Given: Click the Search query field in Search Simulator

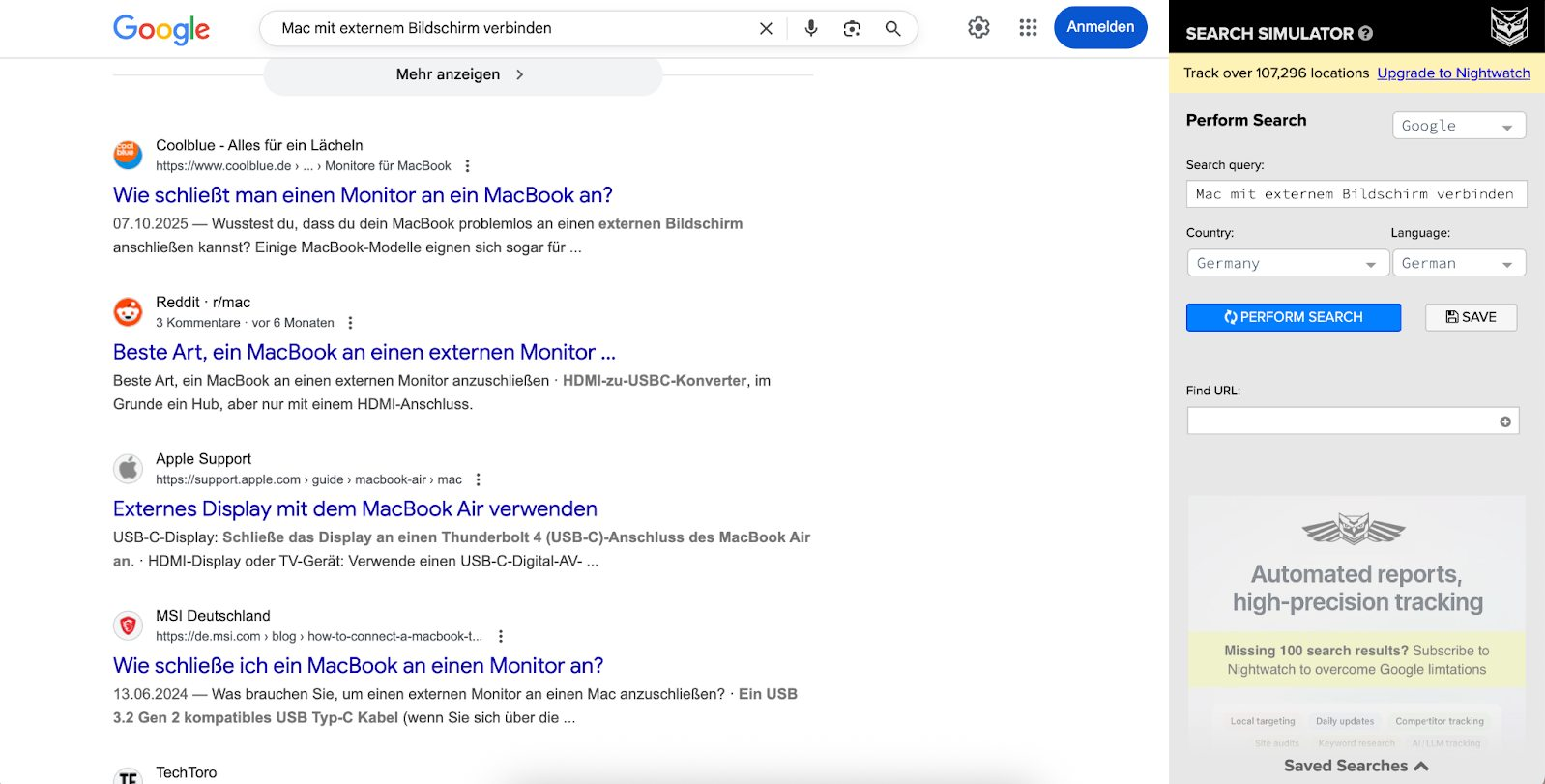Looking at the screenshot, I should [1356, 194].
